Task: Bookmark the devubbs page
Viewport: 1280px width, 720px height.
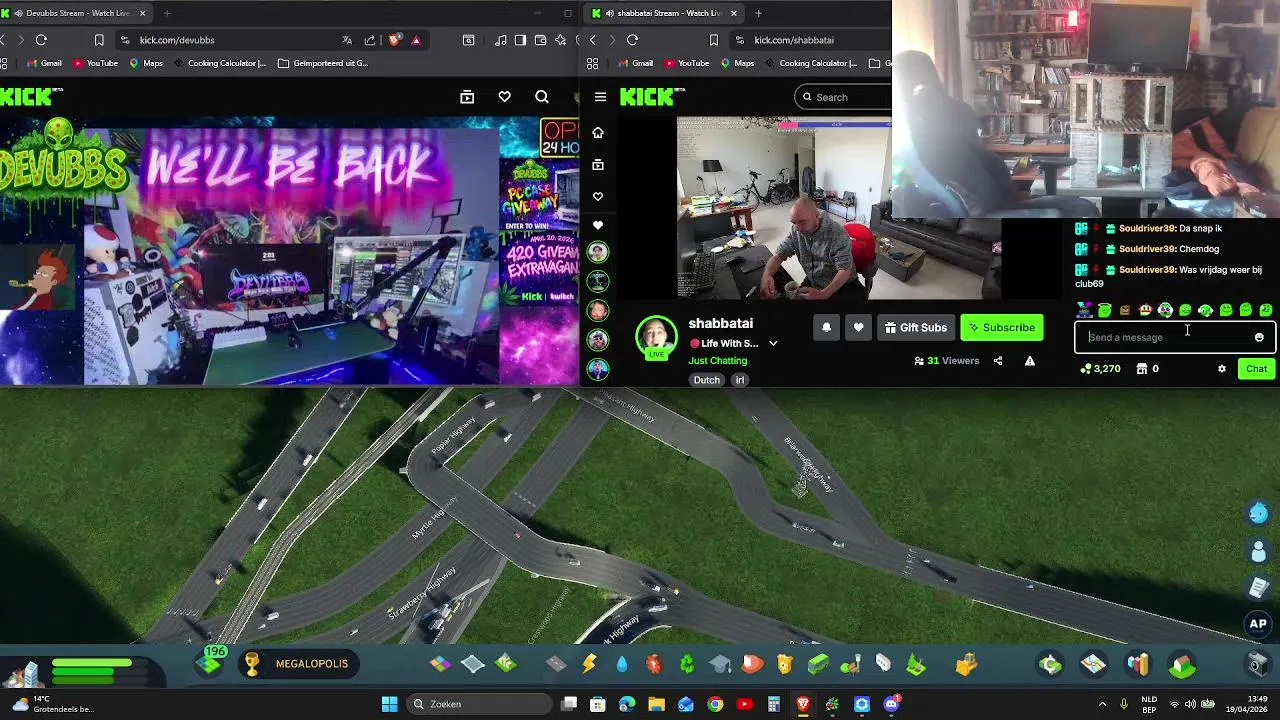Action: (99, 40)
